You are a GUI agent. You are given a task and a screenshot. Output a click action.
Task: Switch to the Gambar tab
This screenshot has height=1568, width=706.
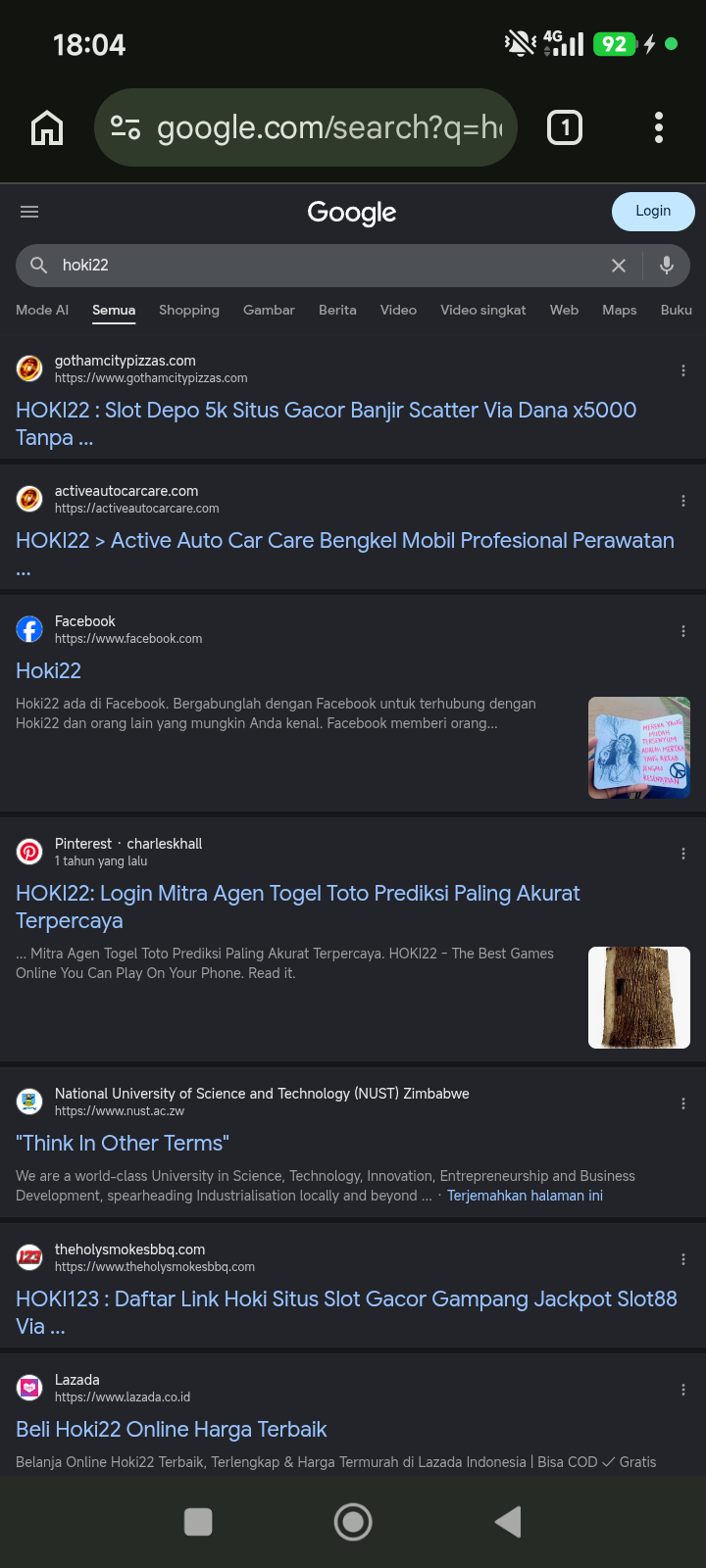(269, 310)
